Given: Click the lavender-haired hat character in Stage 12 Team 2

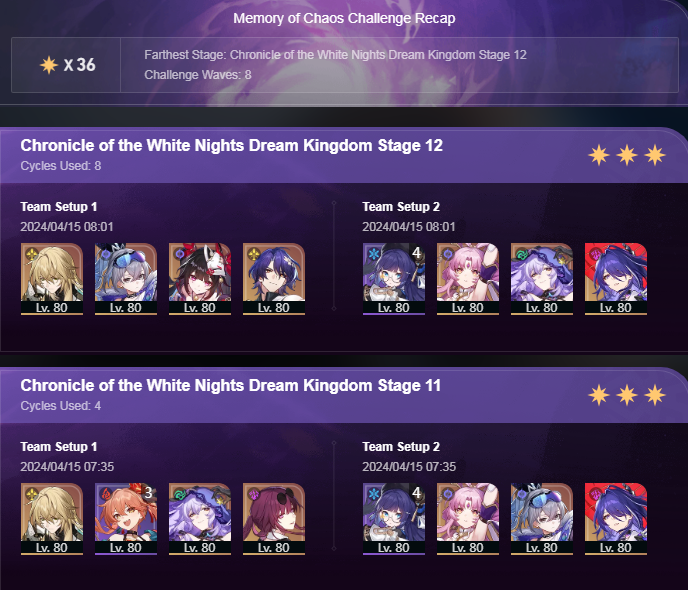Looking at the screenshot, I should (542, 279).
